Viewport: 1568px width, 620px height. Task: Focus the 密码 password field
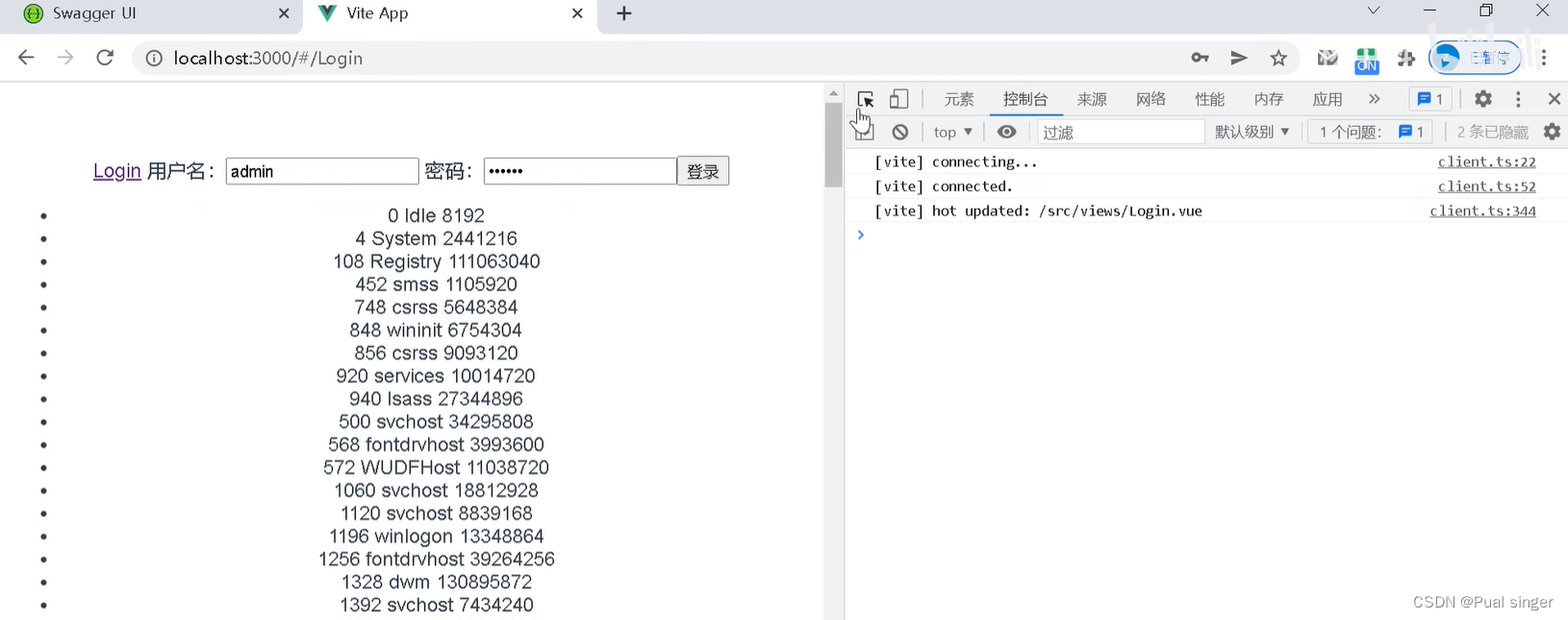(x=580, y=171)
